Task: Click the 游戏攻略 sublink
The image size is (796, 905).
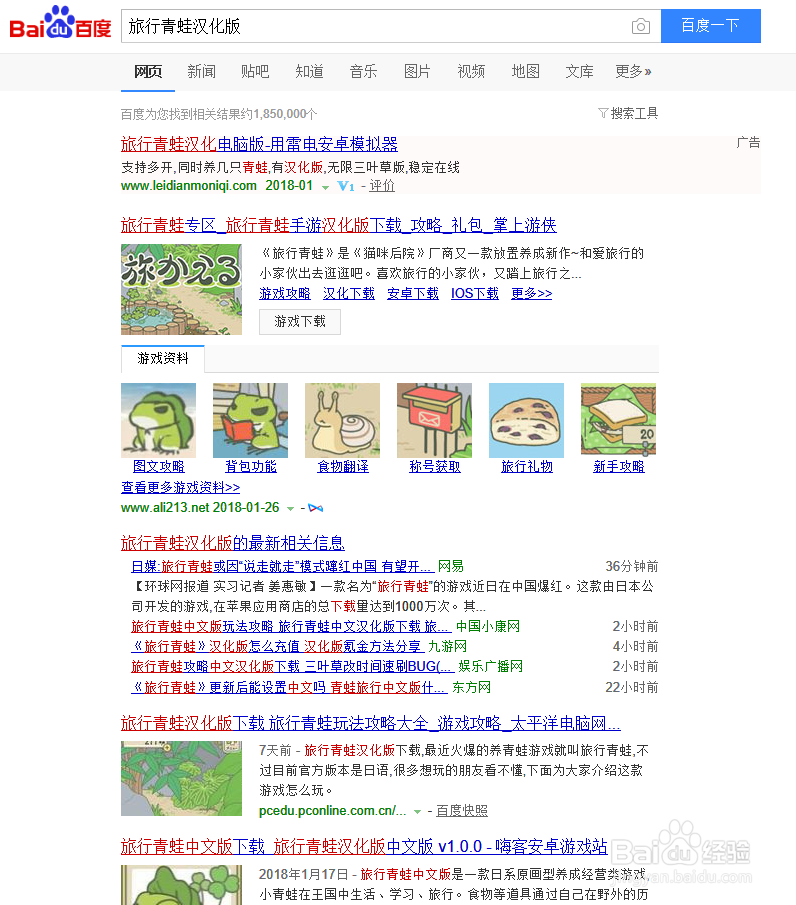Action: tap(285, 293)
